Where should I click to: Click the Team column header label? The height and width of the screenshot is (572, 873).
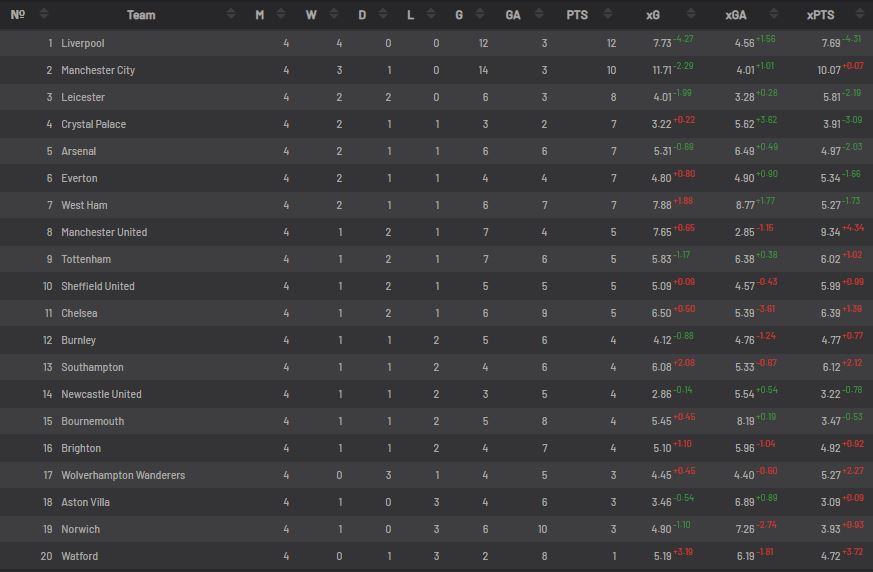pyautogui.click(x=141, y=15)
